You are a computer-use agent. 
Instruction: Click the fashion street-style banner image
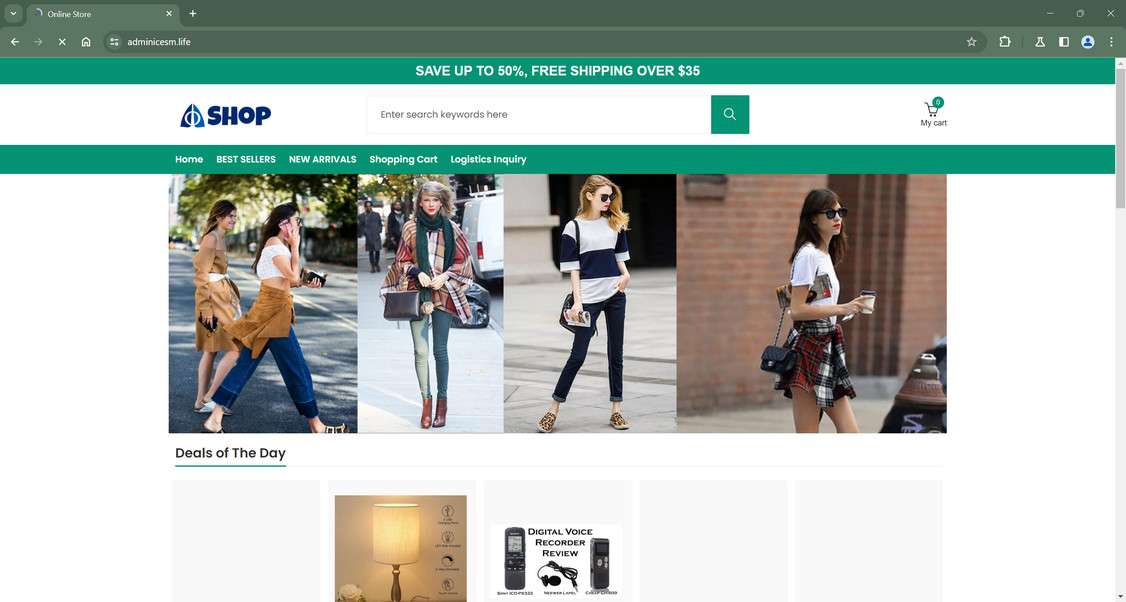(x=557, y=303)
